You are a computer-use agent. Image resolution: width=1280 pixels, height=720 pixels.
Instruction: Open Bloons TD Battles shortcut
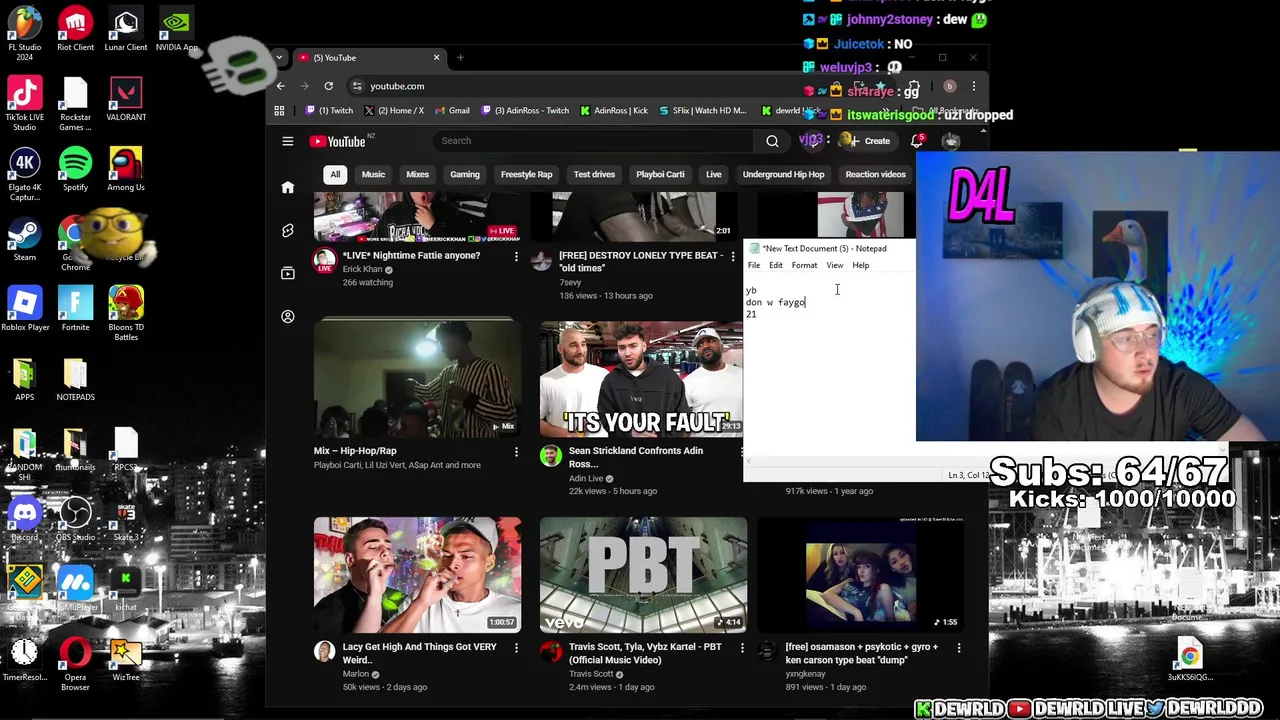point(125,314)
